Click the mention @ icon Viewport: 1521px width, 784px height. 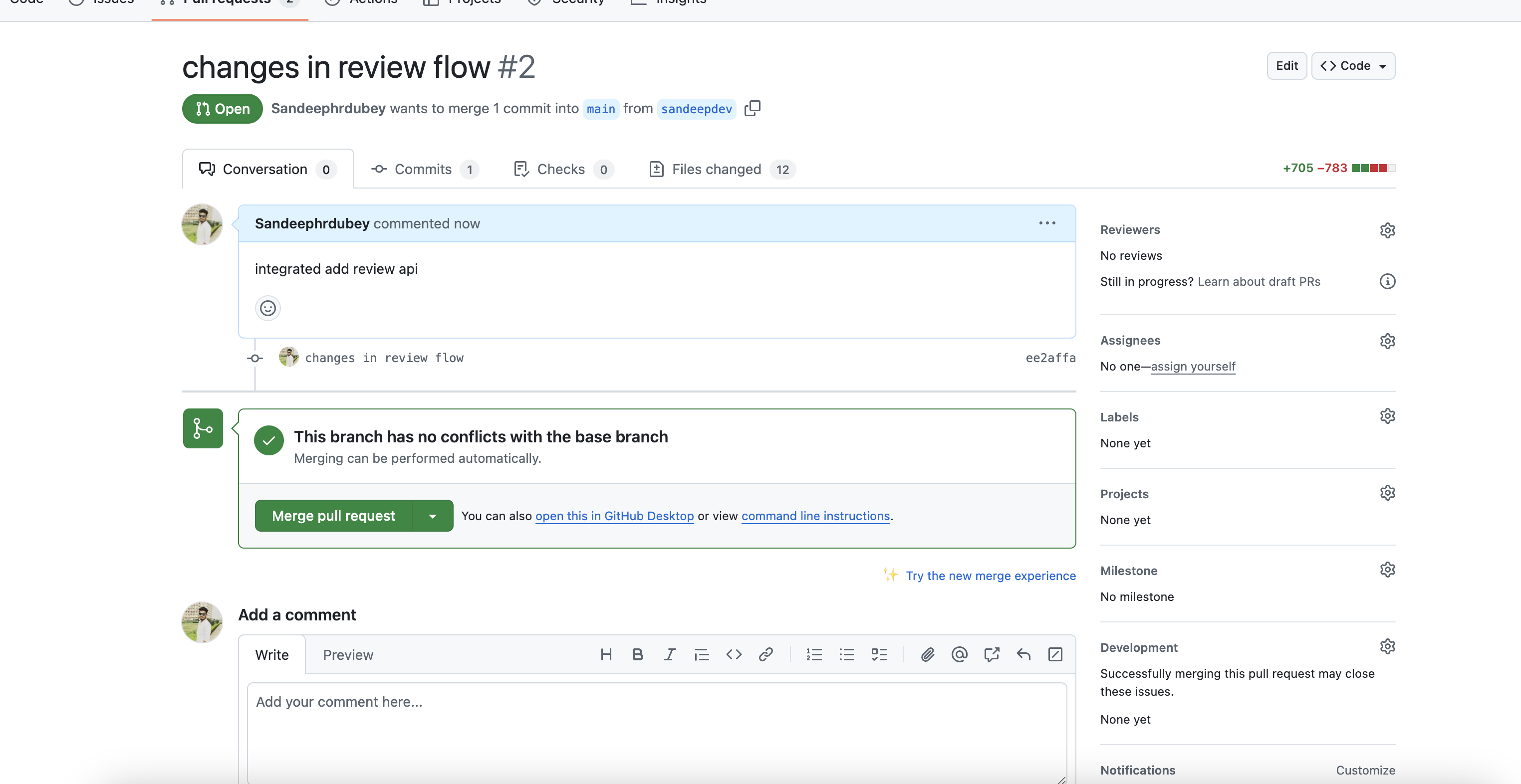[960, 654]
